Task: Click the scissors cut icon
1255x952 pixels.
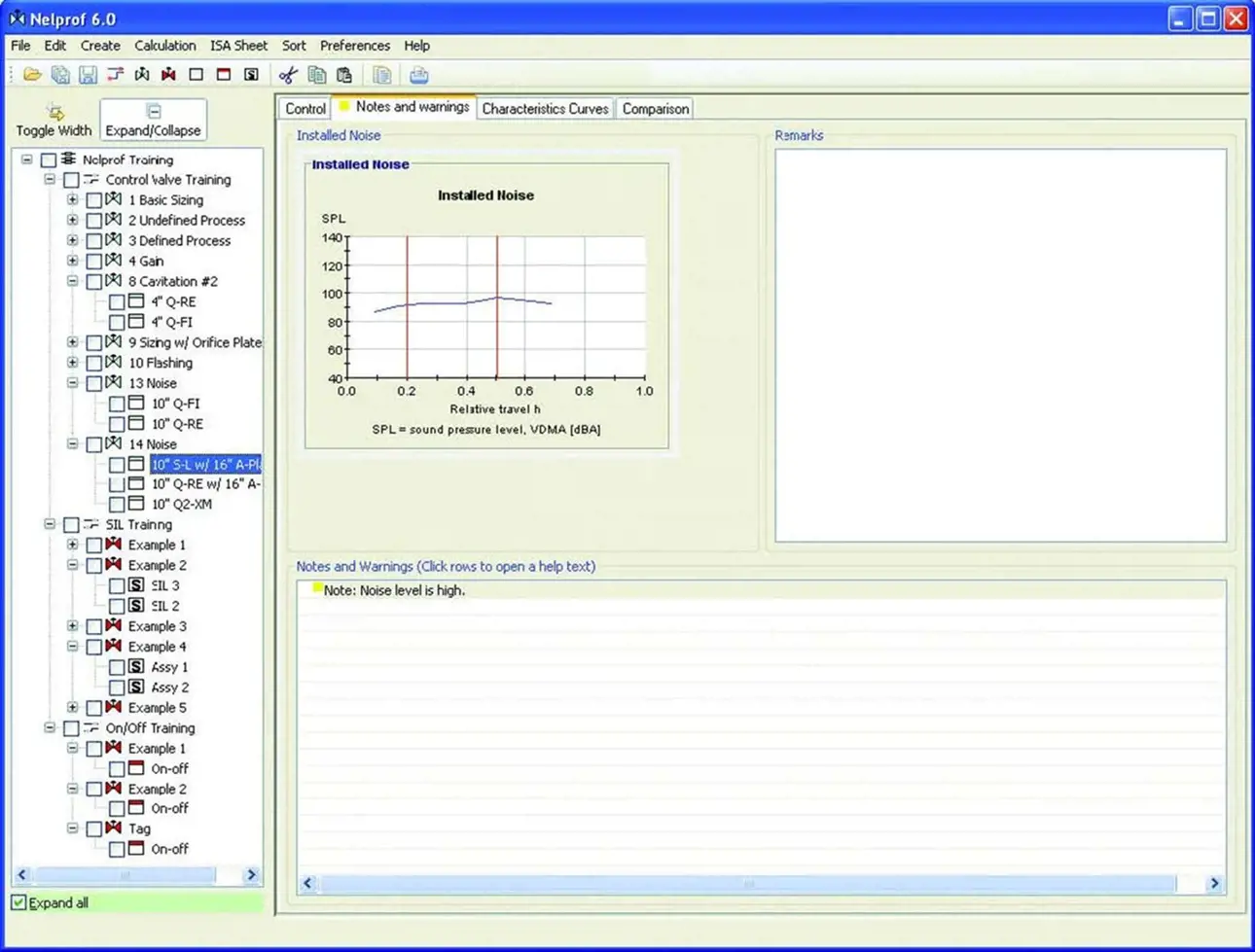Action: pyautogui.click(x=288, y=75)
